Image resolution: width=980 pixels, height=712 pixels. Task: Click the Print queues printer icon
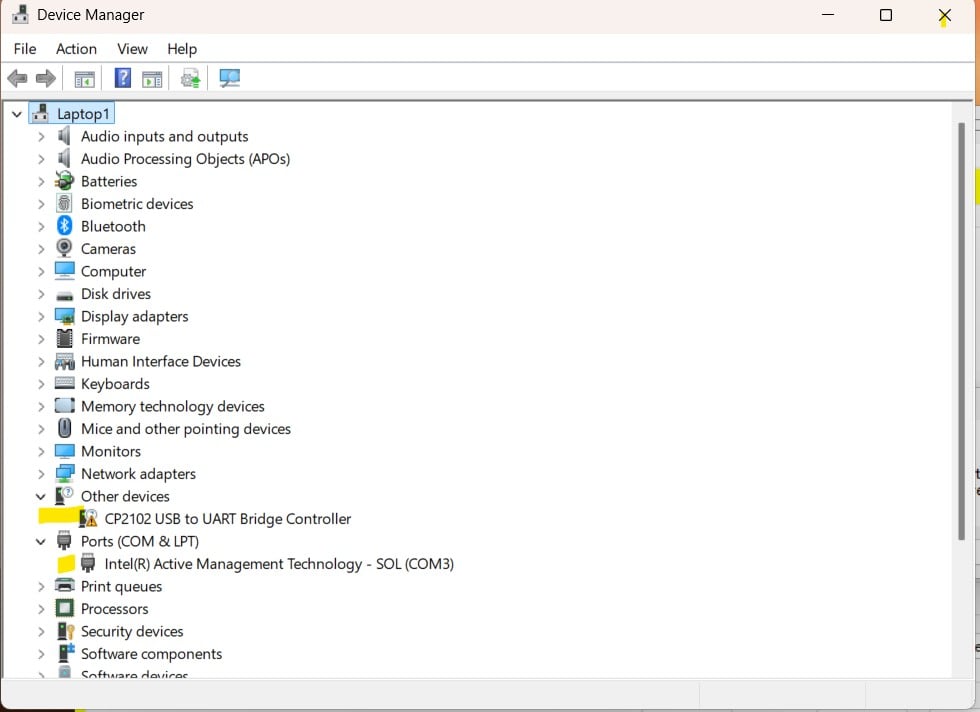64,585
